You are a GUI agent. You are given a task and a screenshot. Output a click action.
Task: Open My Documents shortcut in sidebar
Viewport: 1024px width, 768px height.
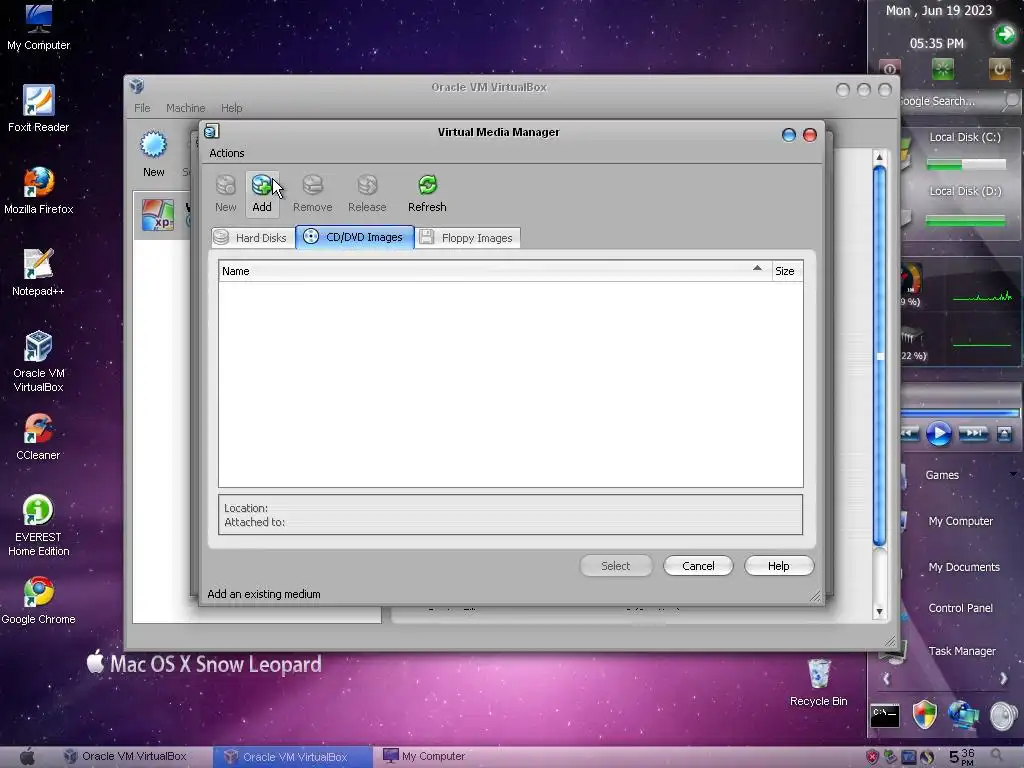click(964, 567)
